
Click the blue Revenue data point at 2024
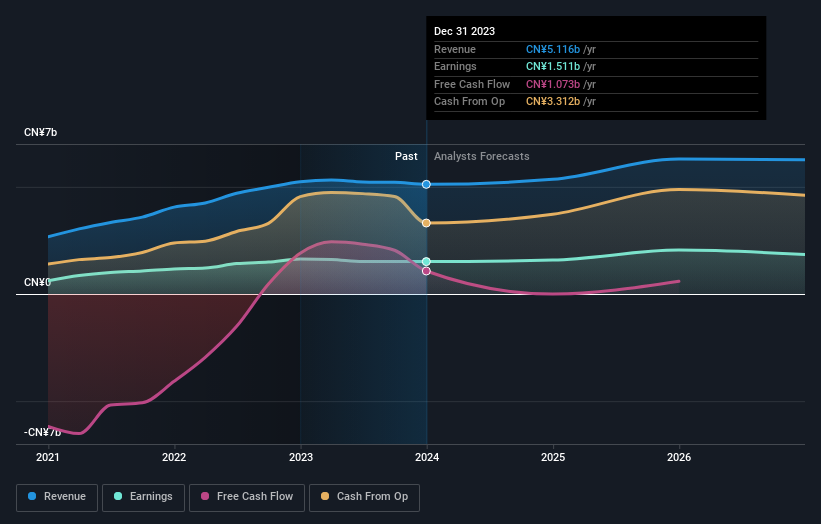click(x=426, y=184)
